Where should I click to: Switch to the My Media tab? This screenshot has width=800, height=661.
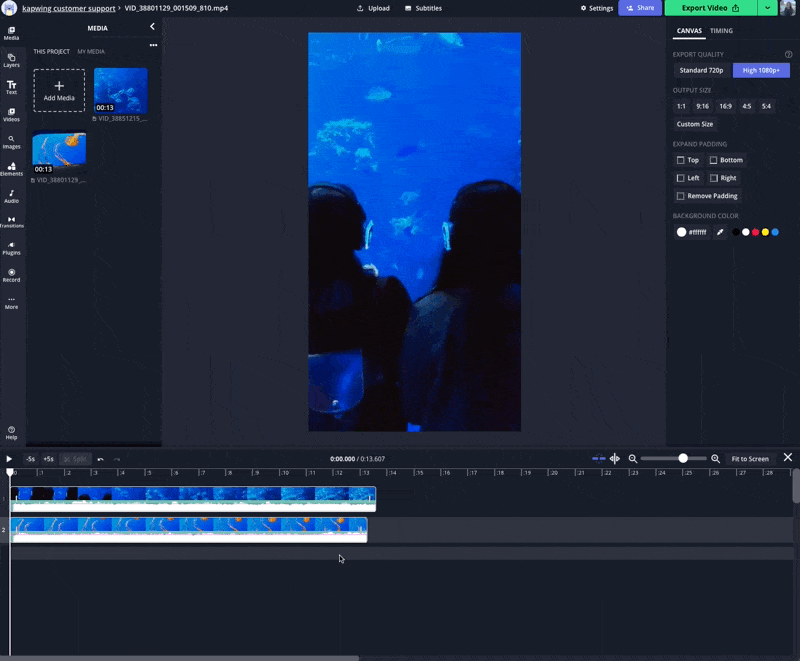[91, 51]
